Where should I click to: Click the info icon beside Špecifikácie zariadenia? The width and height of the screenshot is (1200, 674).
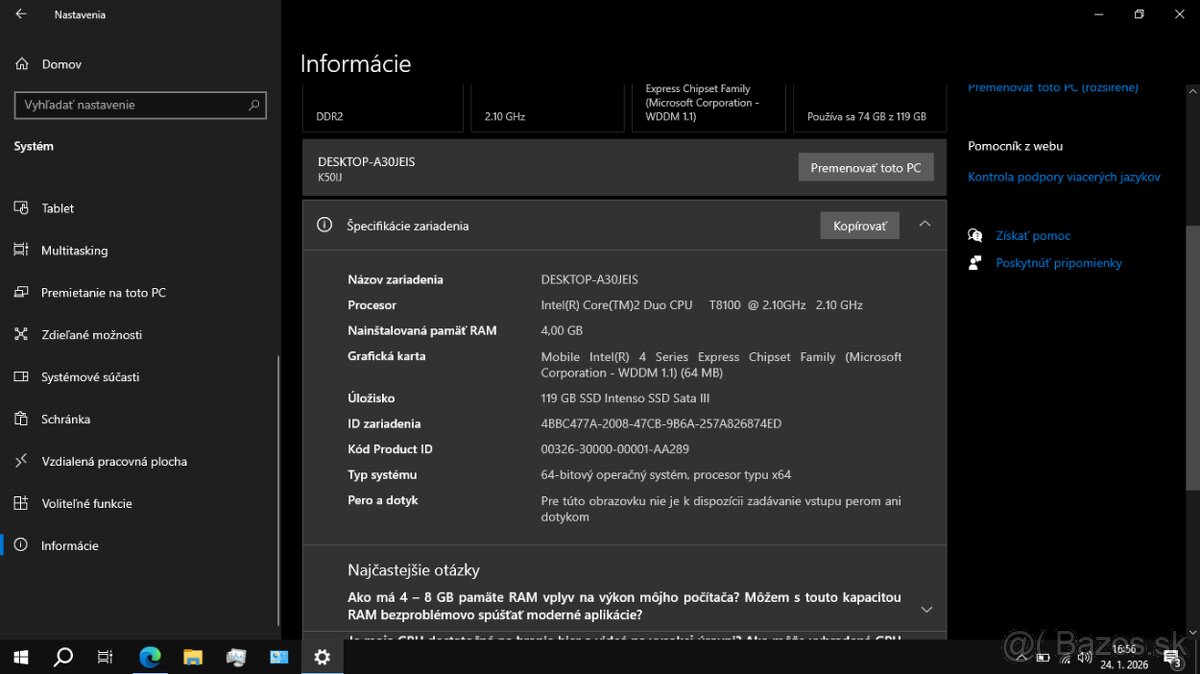[324, 225]
